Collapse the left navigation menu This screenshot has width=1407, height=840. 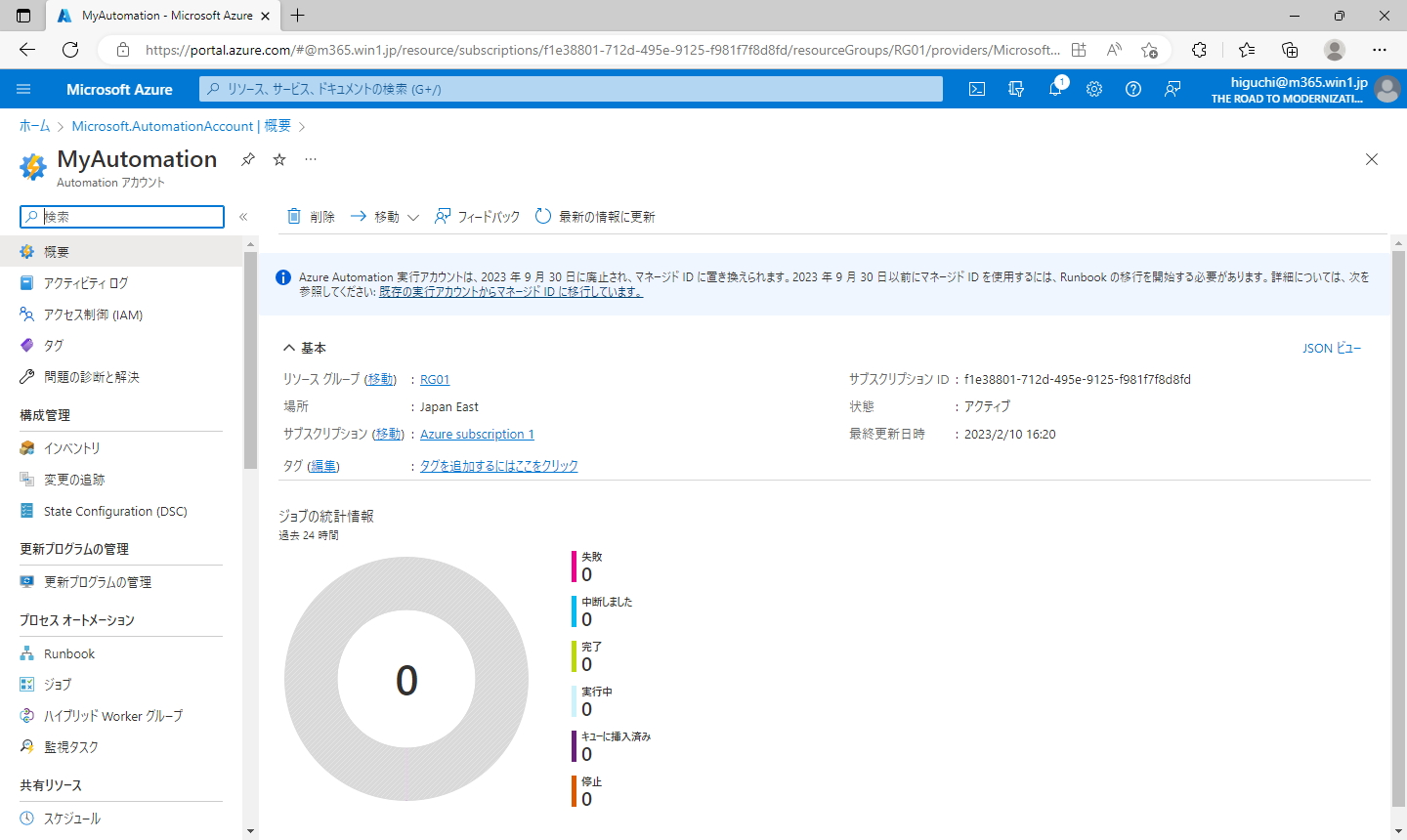(243, 217)
